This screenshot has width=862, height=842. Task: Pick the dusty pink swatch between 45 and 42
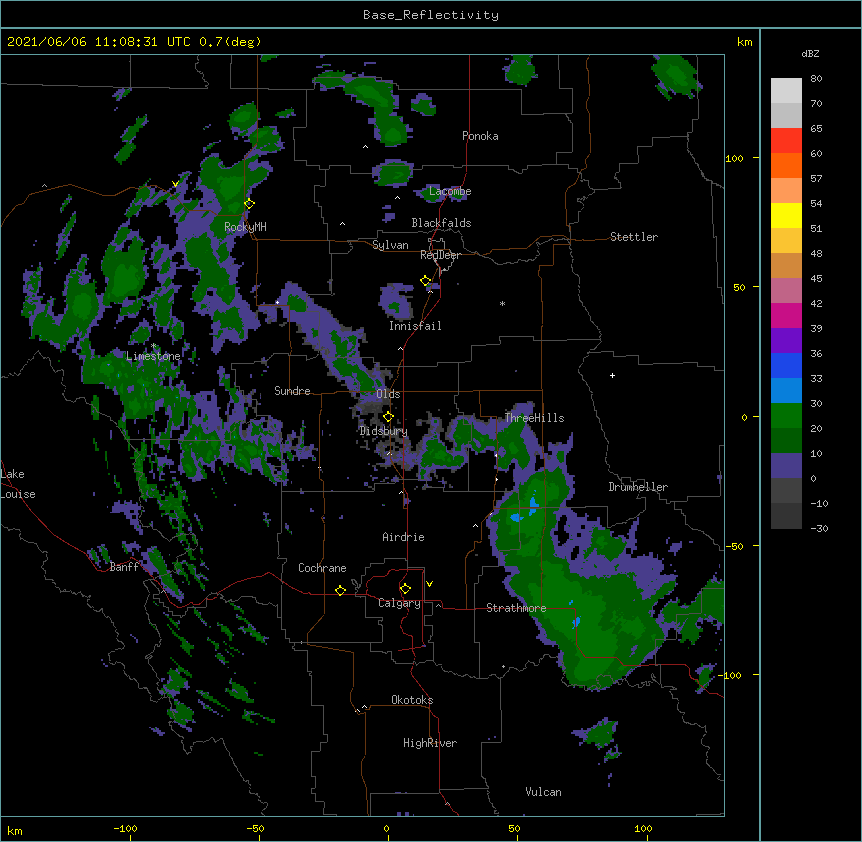tap(786, 291)
